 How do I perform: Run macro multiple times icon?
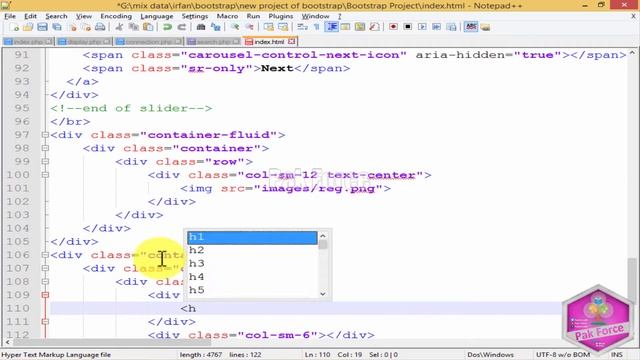(x=436, y=27)
